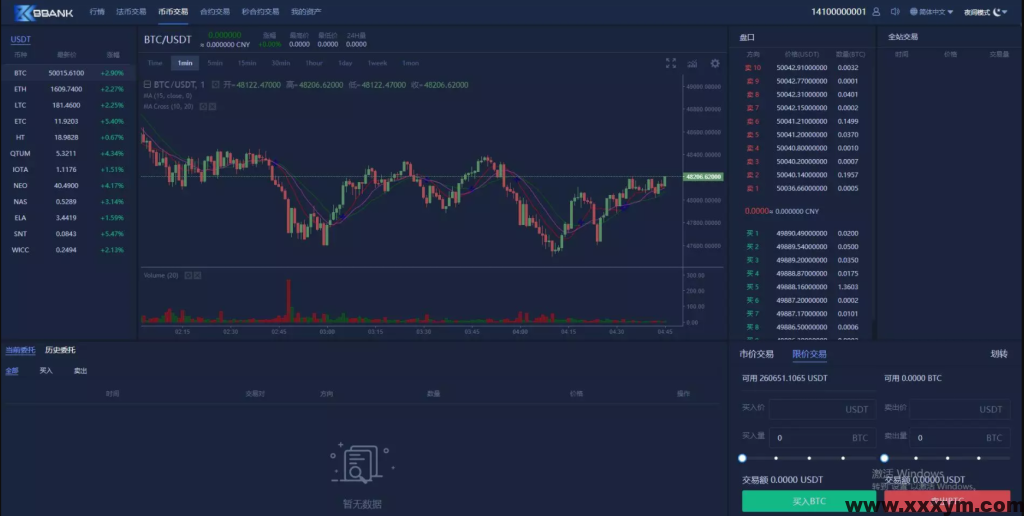Image resolution: width=1024 pixels, height=516 pixels.
Task: Select the 市价交易 market order tab
Action: point(756,354)
